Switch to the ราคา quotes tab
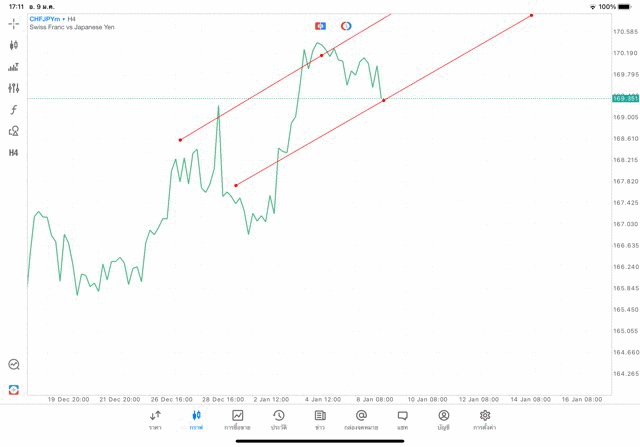 [x=155, y=420]
